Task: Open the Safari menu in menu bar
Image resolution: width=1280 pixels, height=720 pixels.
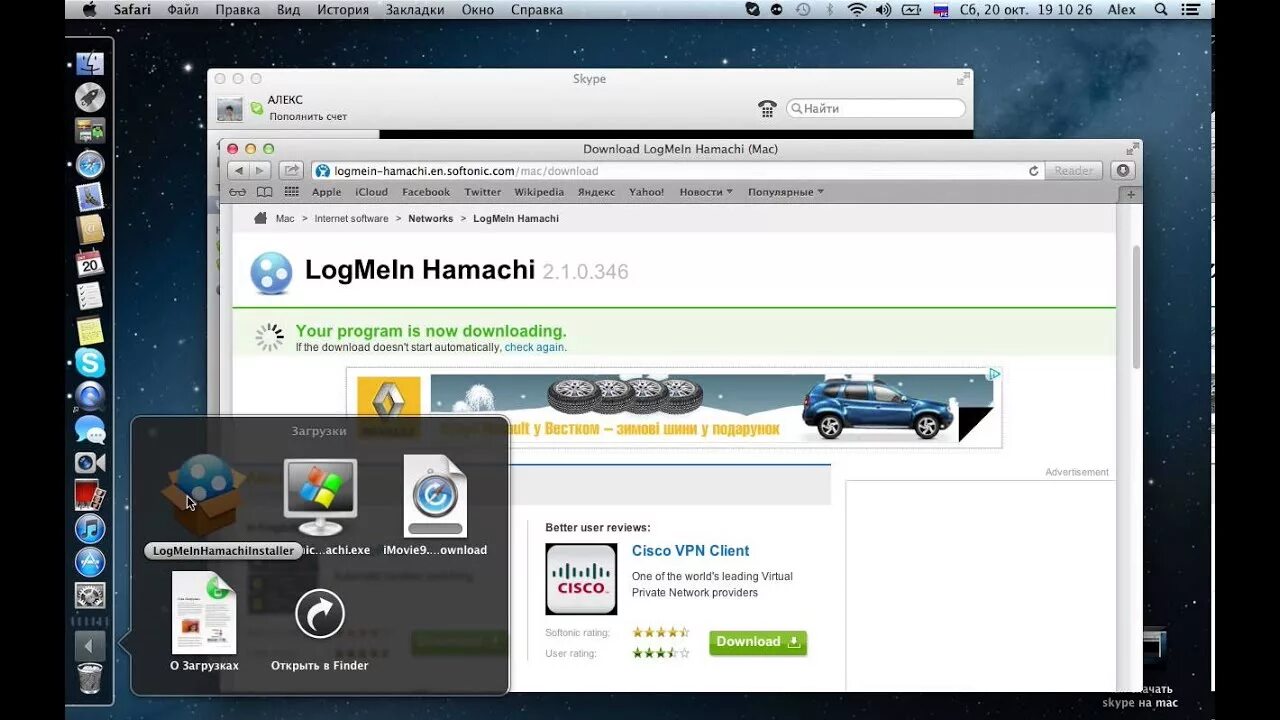Action: [x=133, y=9]
